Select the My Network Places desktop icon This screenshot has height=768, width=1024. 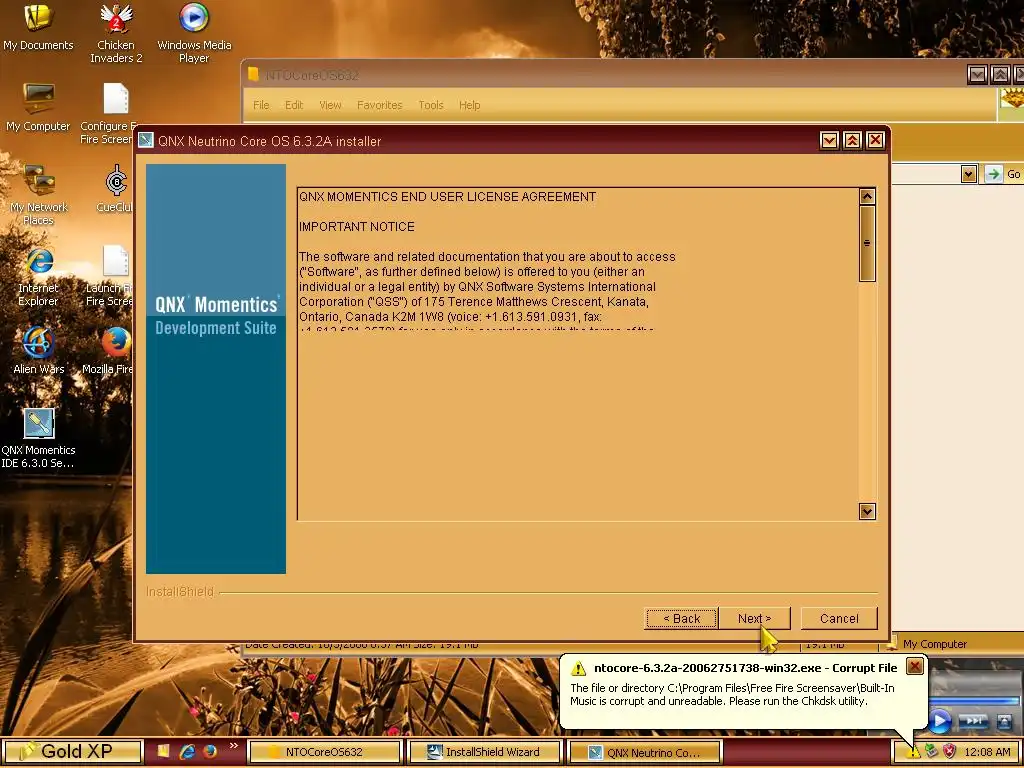click(38, 195)
